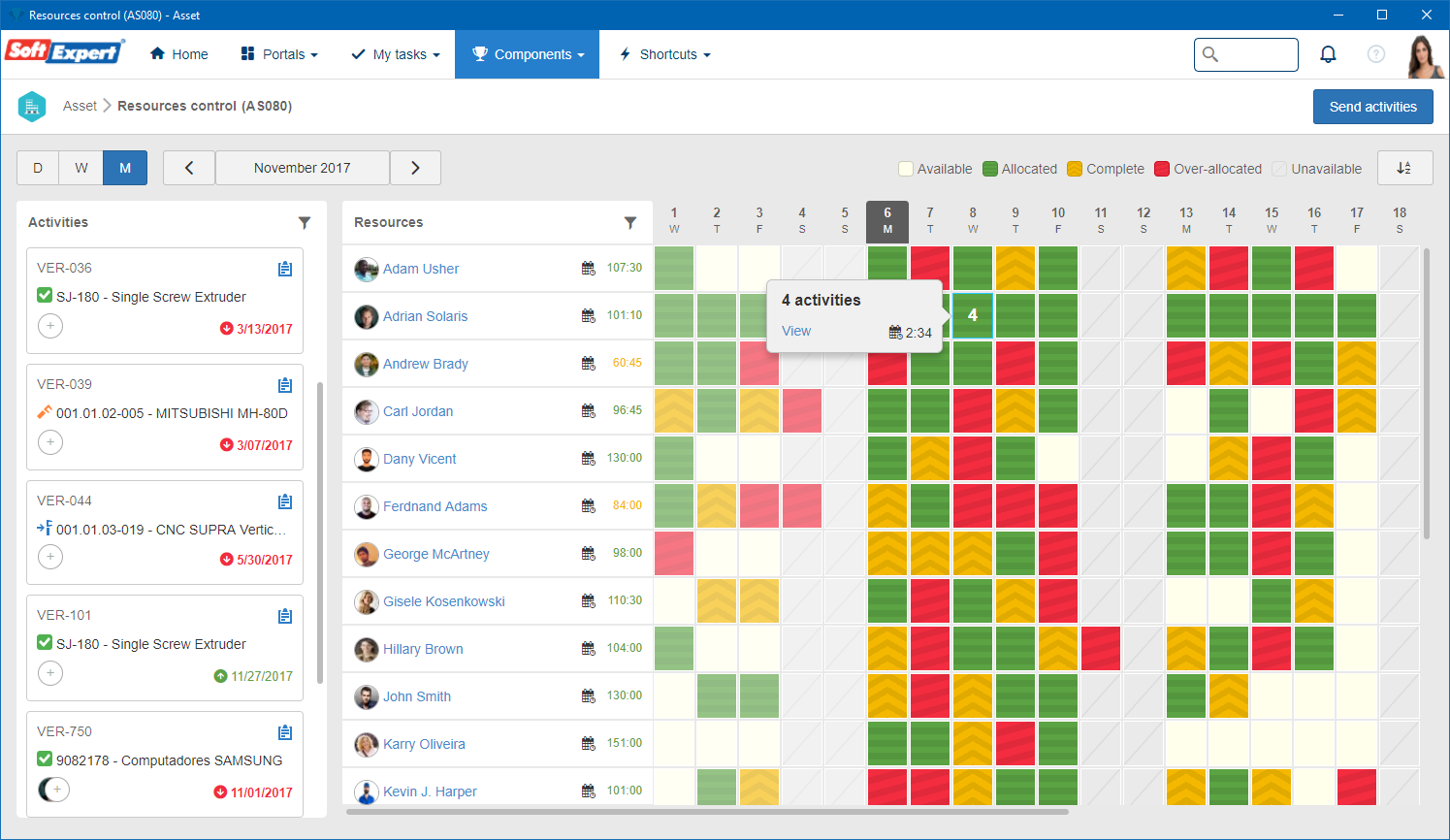This screenshot has width=1450, height=840.
Task: Toggle the Over-allocated legend checkbox
Action: (1162, 169)
